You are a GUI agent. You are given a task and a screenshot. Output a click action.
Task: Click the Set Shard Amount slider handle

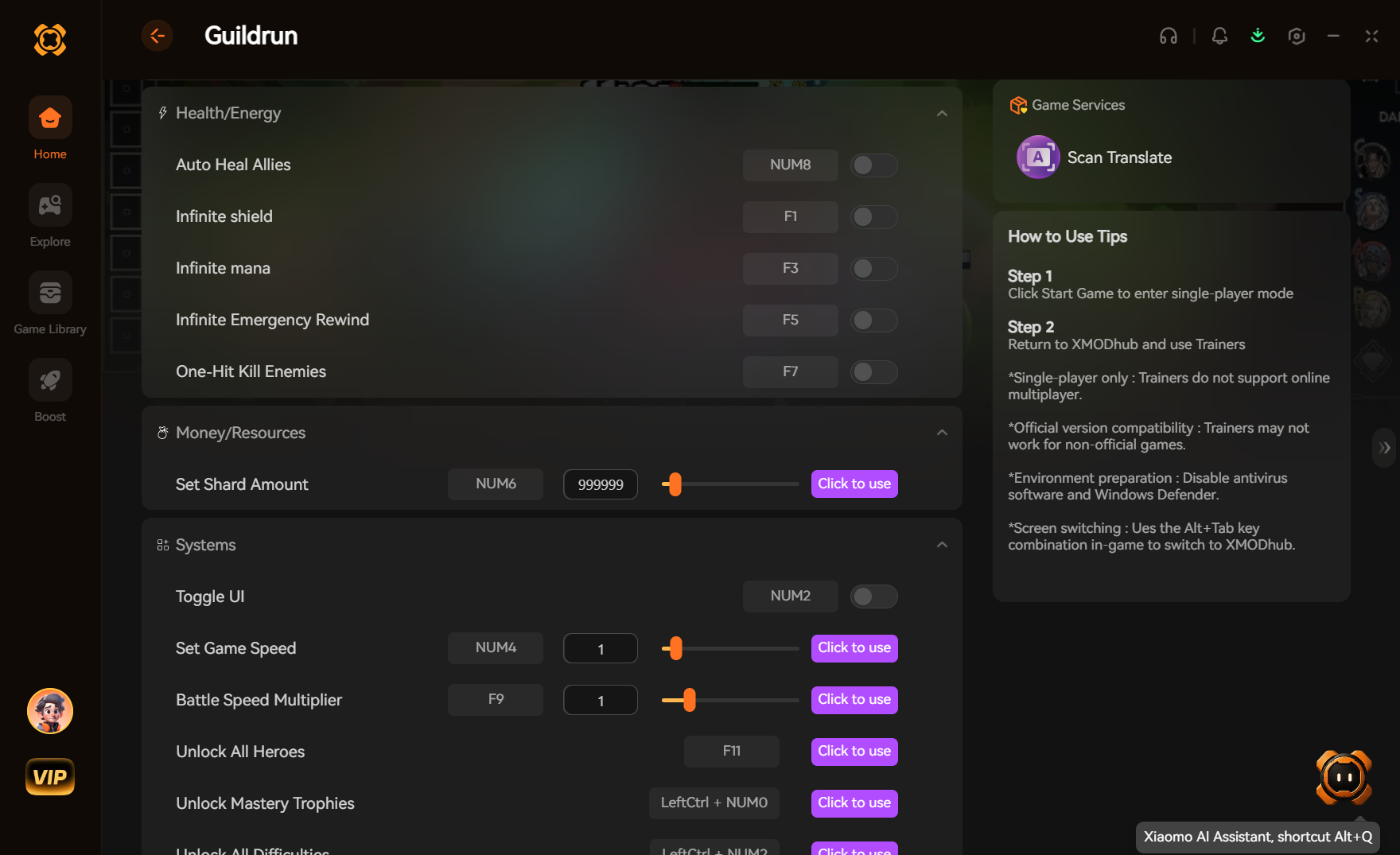click(675, 484)
